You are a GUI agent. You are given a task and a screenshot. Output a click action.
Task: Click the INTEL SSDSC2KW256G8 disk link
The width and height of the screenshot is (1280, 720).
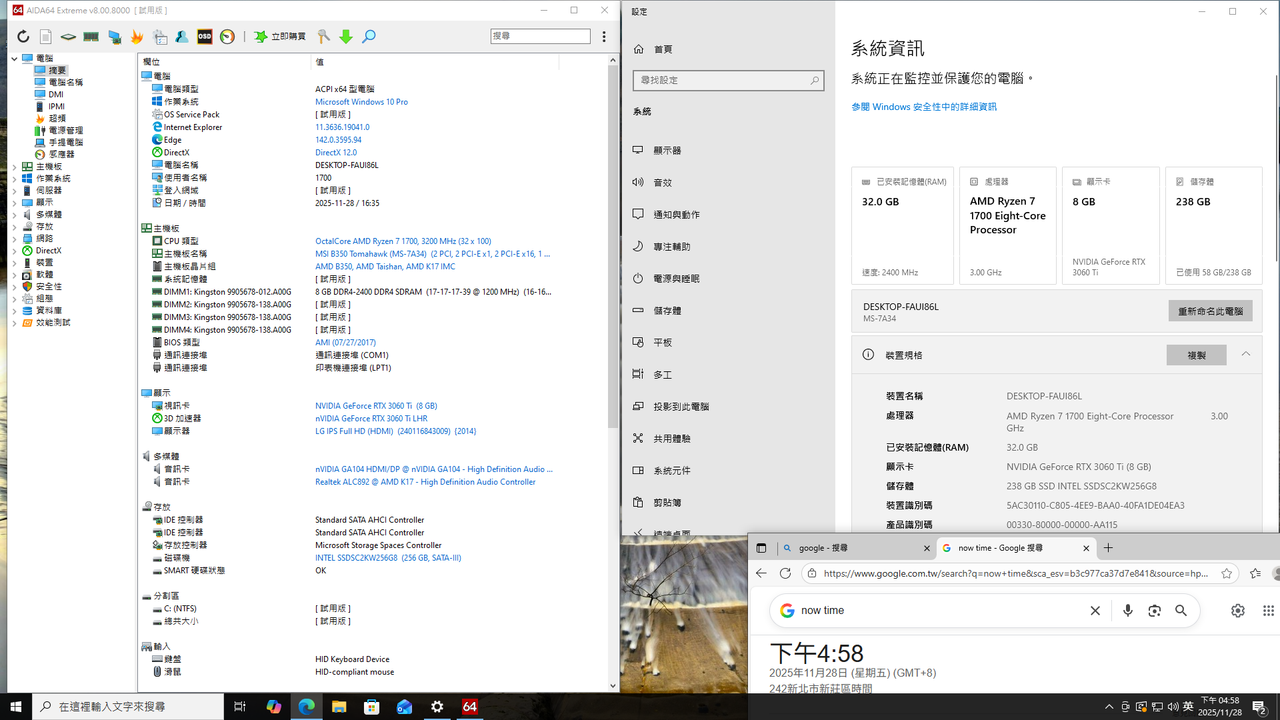388,558
